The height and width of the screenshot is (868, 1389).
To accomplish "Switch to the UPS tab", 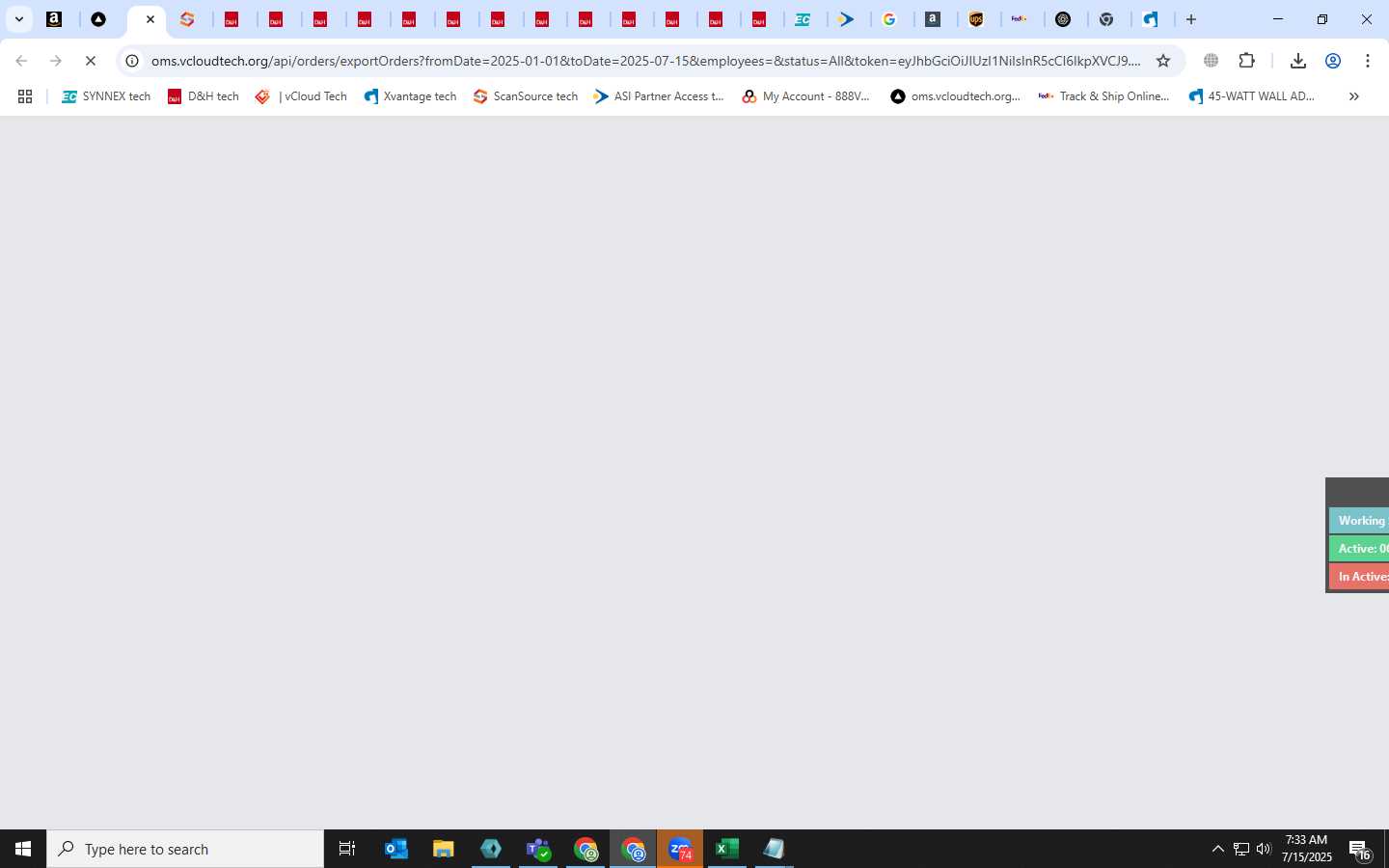I will click(976, 19).
